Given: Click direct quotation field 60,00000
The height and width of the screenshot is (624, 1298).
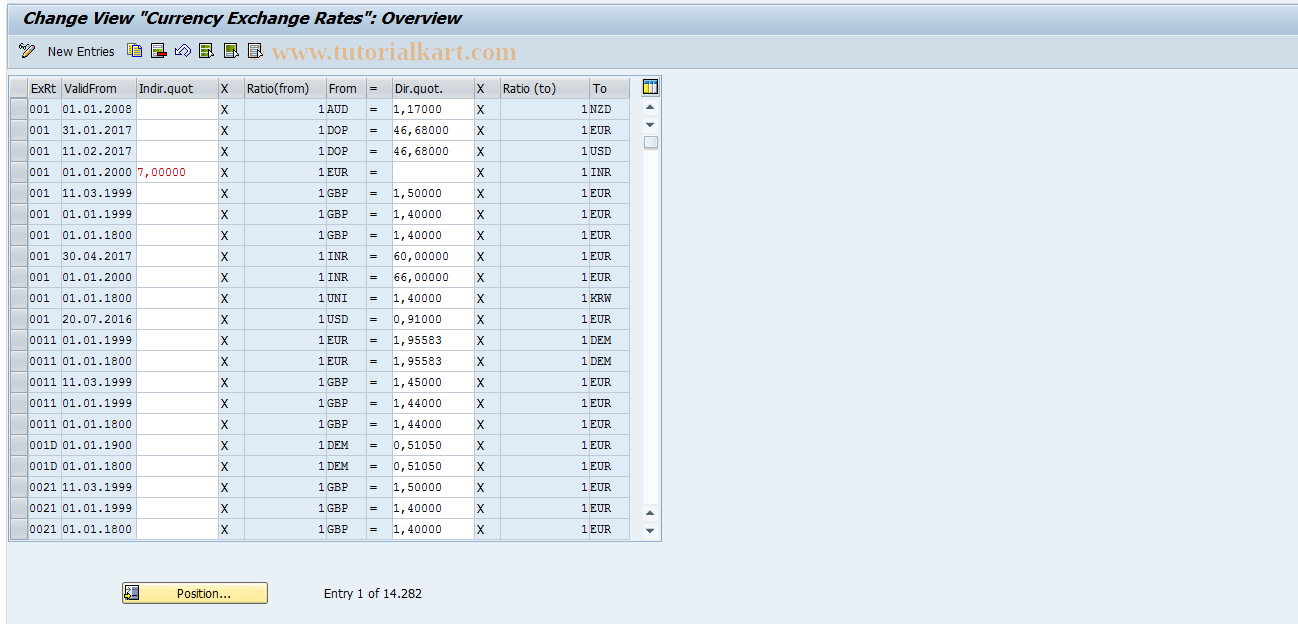Looking at the screenshot, I should (432, 256).
